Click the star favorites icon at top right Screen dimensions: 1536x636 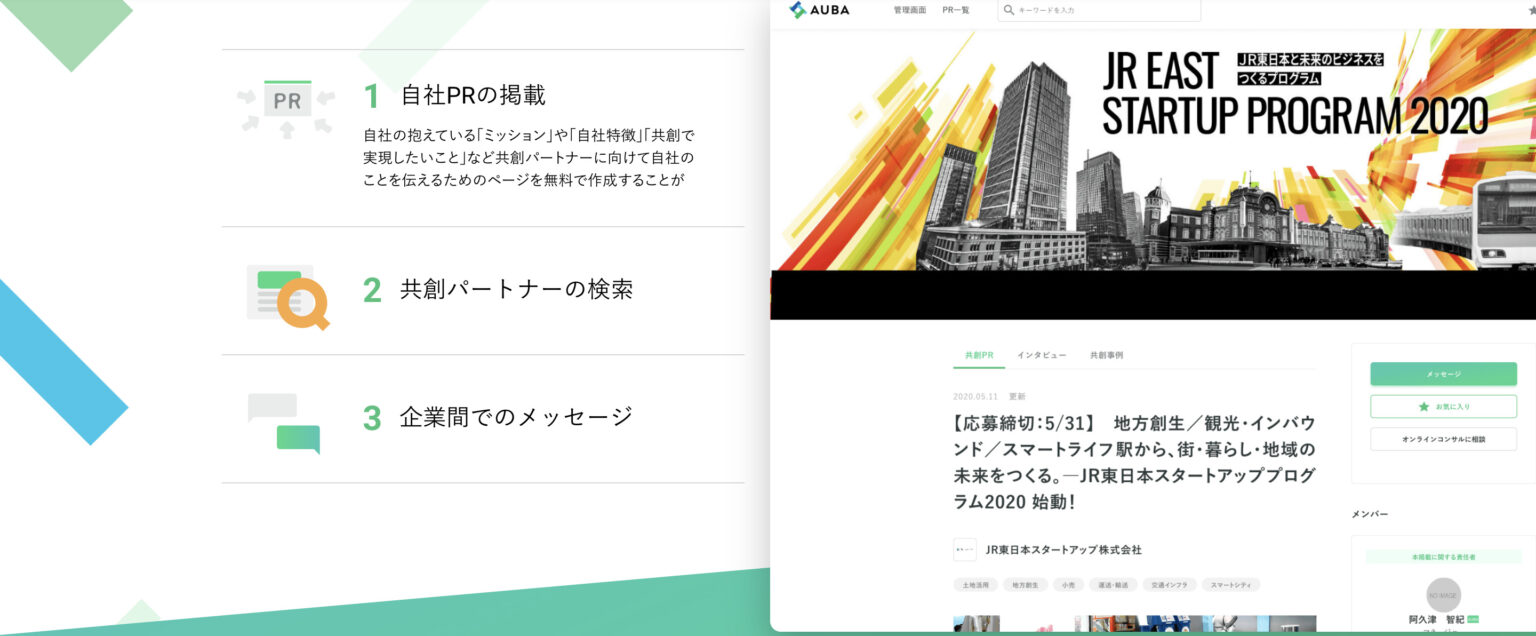1529,8
